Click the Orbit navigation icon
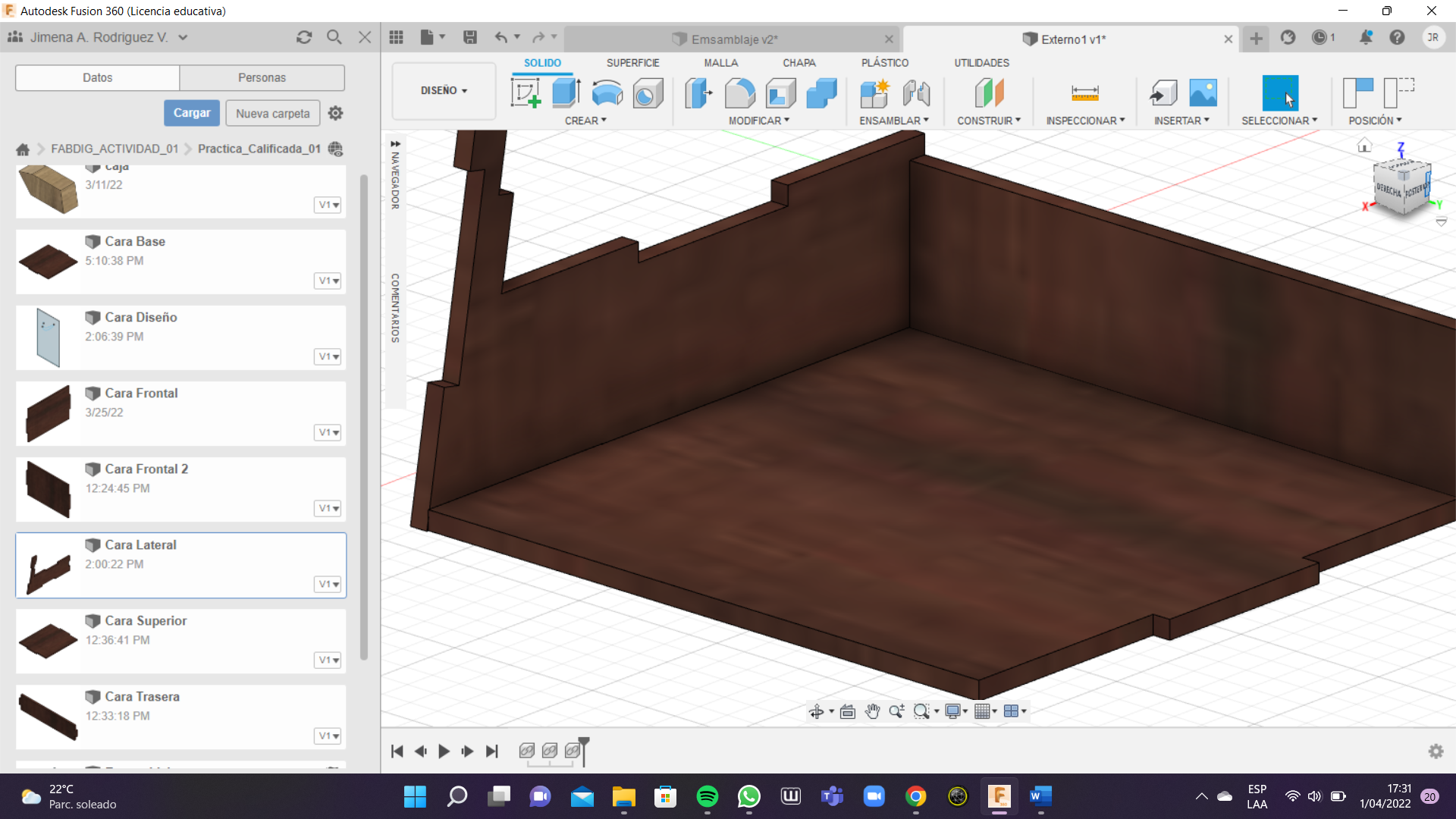Image resolution: width=1456 pixels, height=819 pixels. (x=816, y=711)
